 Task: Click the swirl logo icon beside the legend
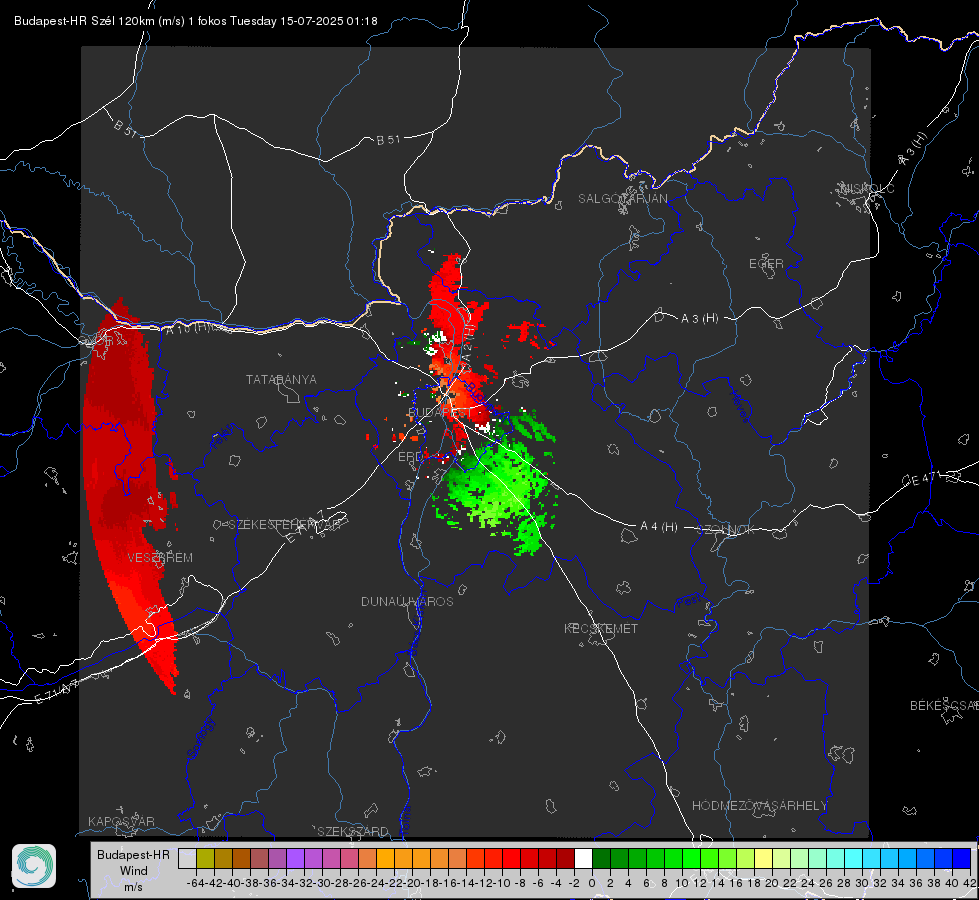pyautogui.click(x=34, y=866)
